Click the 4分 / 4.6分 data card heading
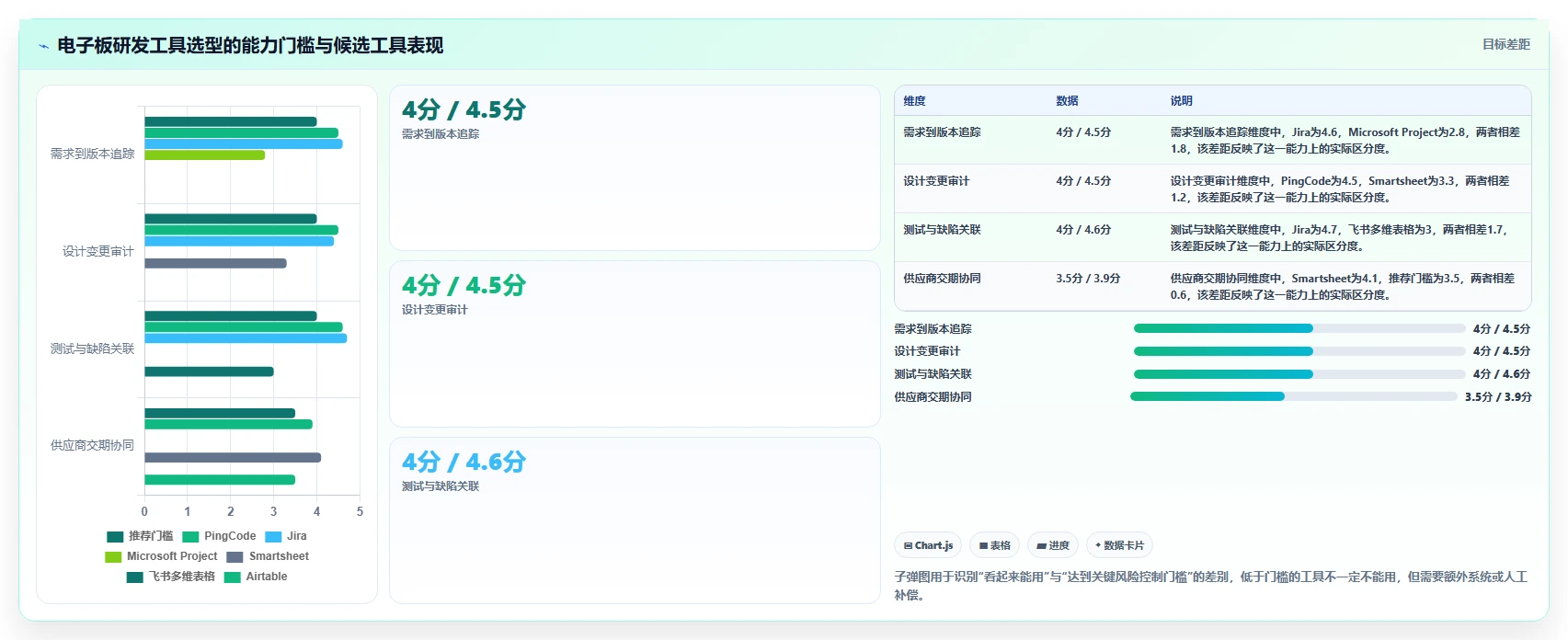Viewport: 1568px width, 640px height. pos(464,463)
